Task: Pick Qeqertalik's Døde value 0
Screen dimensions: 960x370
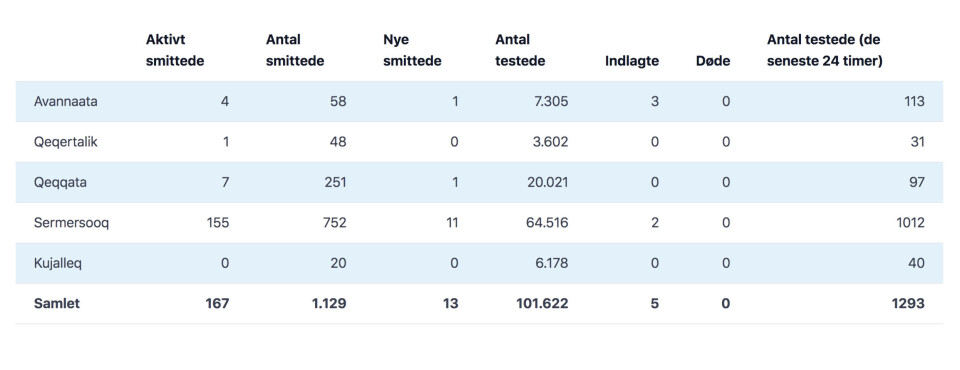Action: point(726,142)
